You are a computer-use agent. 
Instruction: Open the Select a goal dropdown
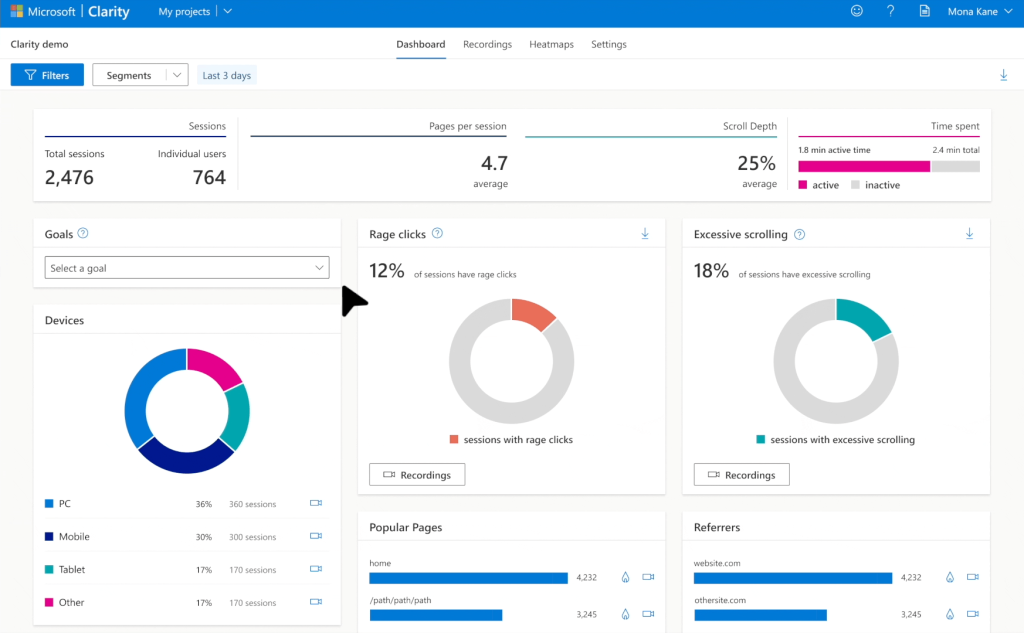click(187, 268)
